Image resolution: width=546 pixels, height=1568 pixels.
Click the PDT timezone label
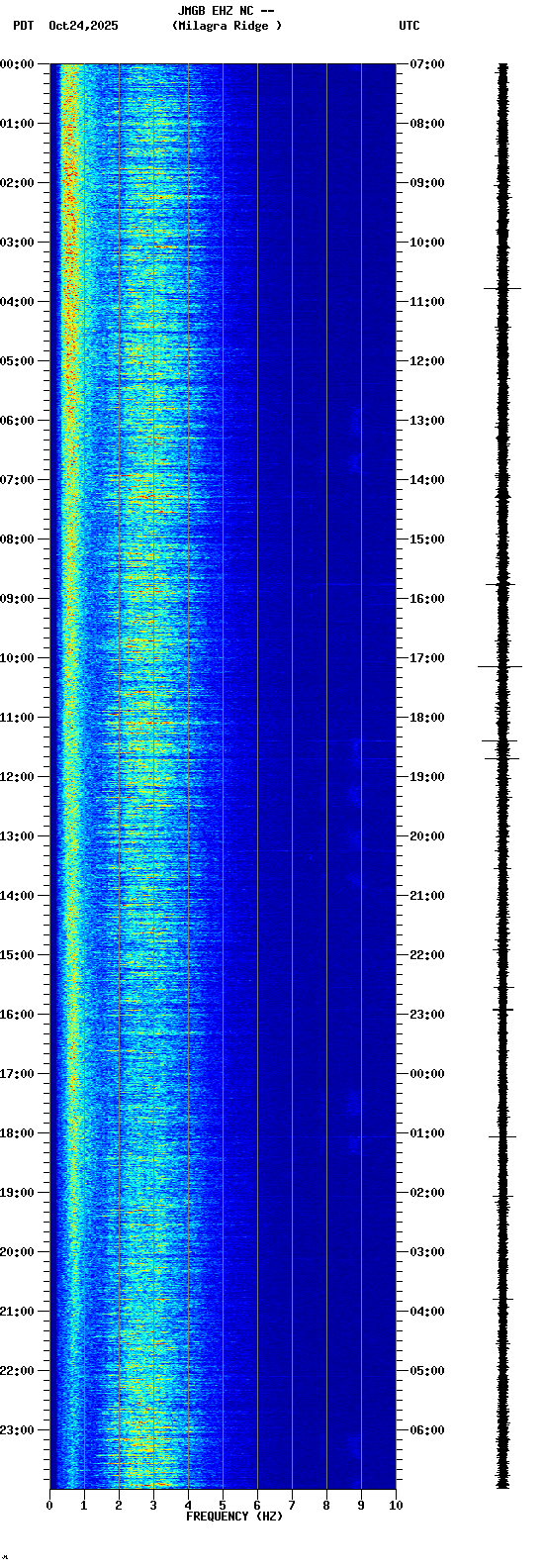[x=23, y=26]
